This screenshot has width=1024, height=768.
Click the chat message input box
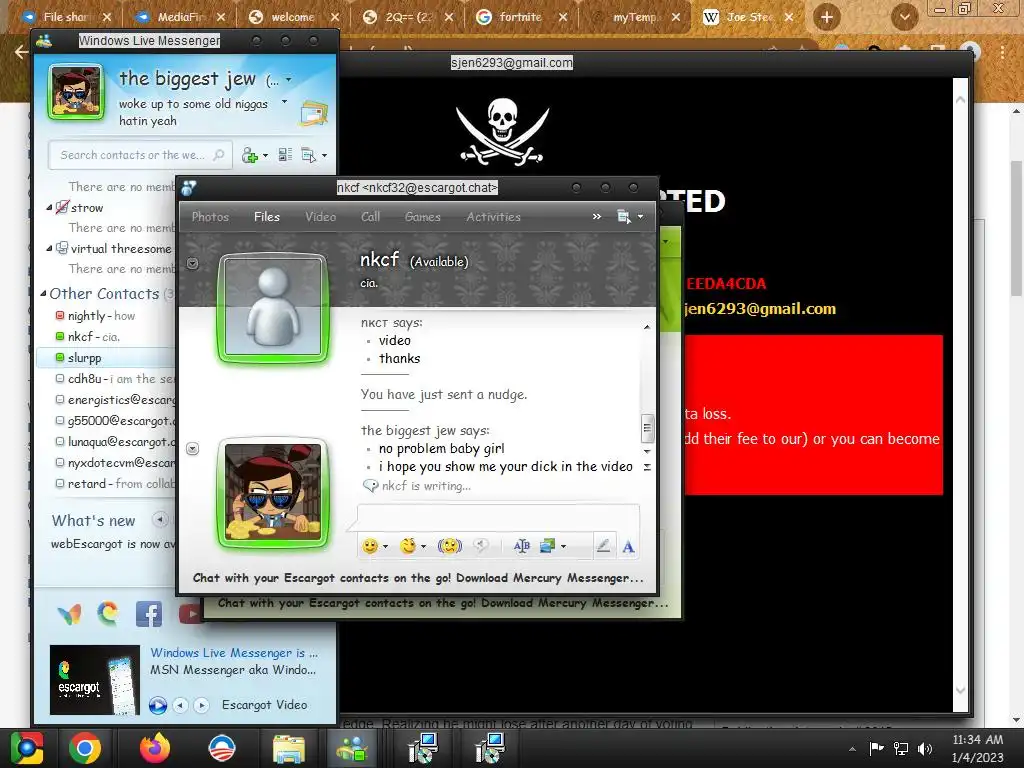point(498,516)
